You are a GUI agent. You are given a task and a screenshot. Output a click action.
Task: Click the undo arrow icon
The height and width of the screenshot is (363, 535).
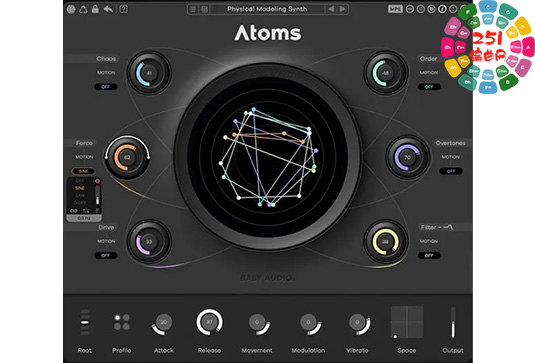click(x=108, y=9)
